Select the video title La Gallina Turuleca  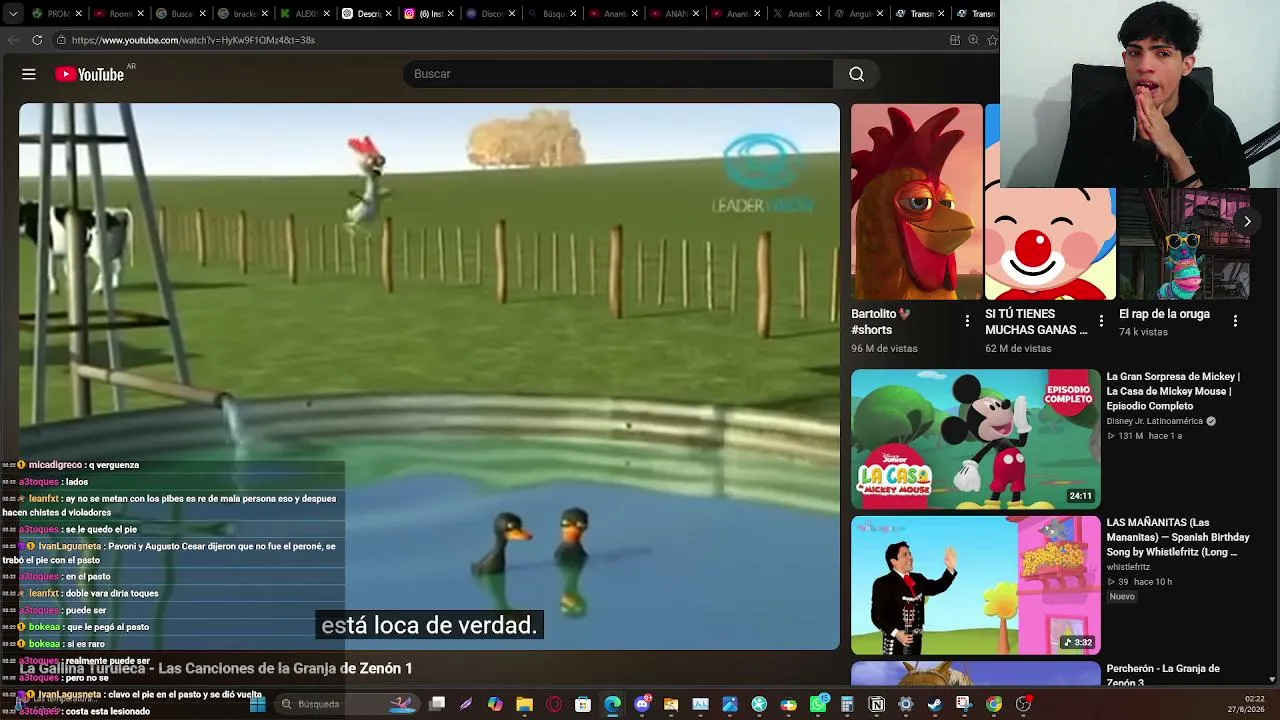215,668
